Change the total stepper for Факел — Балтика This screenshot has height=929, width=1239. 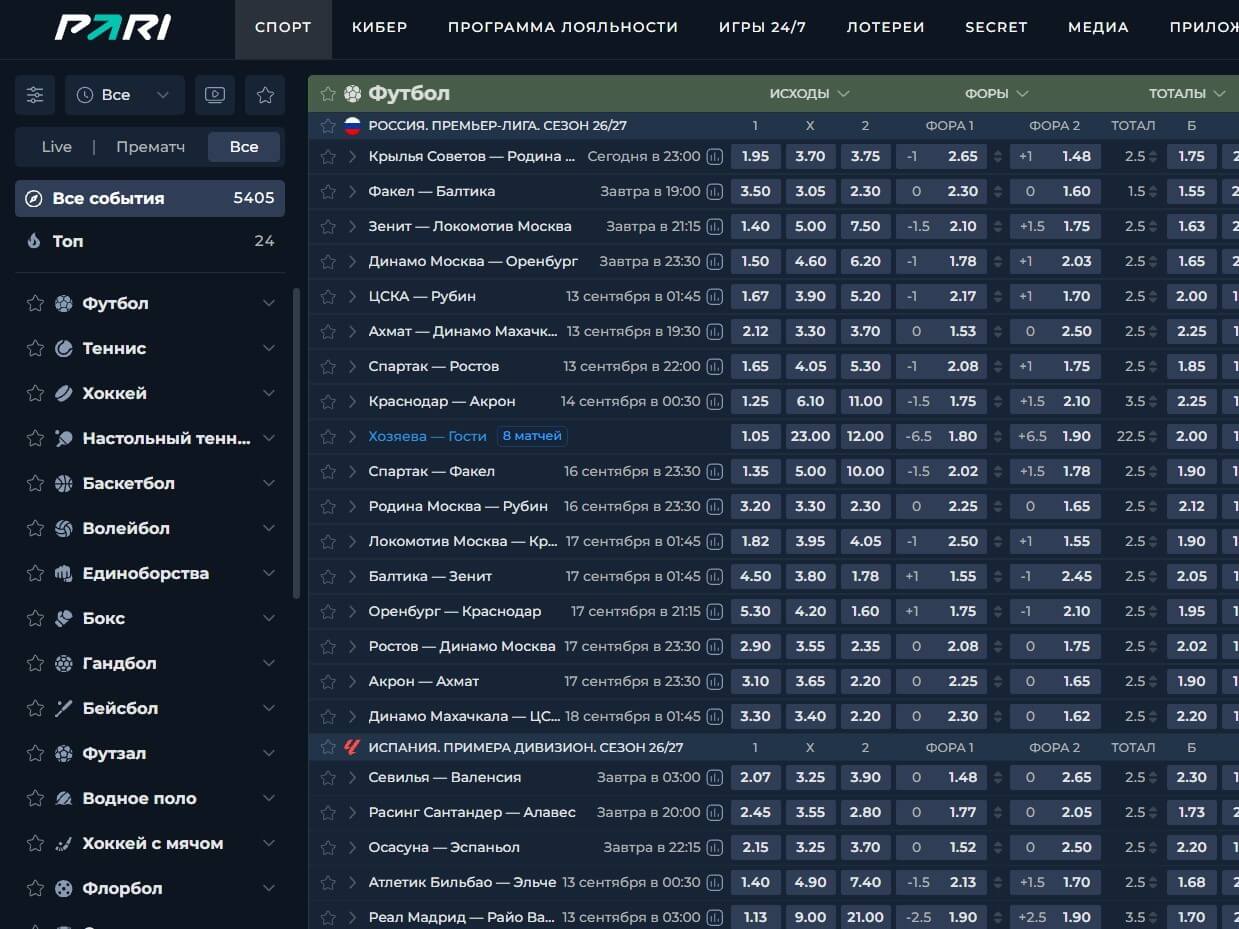tap(1153, 191)
